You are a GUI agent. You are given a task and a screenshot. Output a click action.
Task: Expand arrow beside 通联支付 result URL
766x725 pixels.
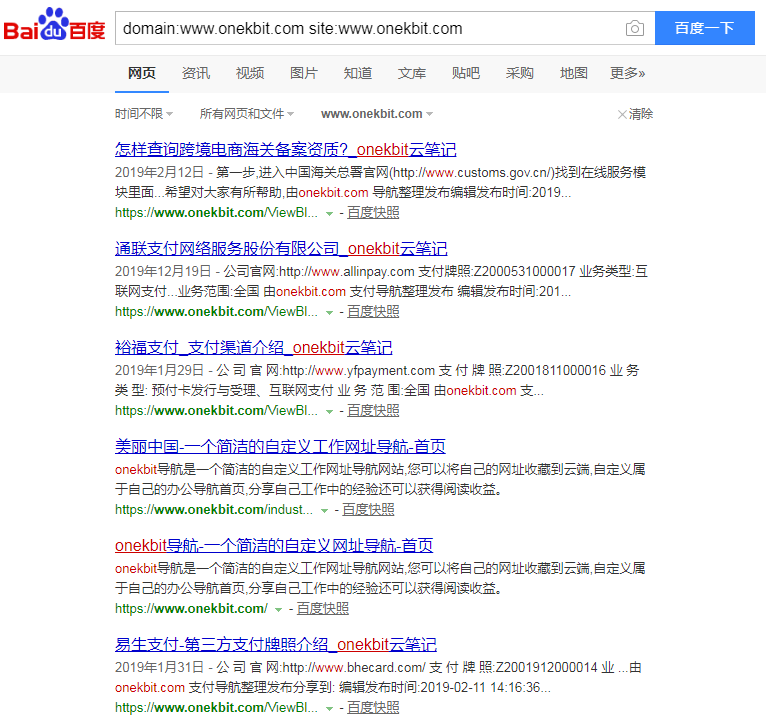[x=329, y=313]
